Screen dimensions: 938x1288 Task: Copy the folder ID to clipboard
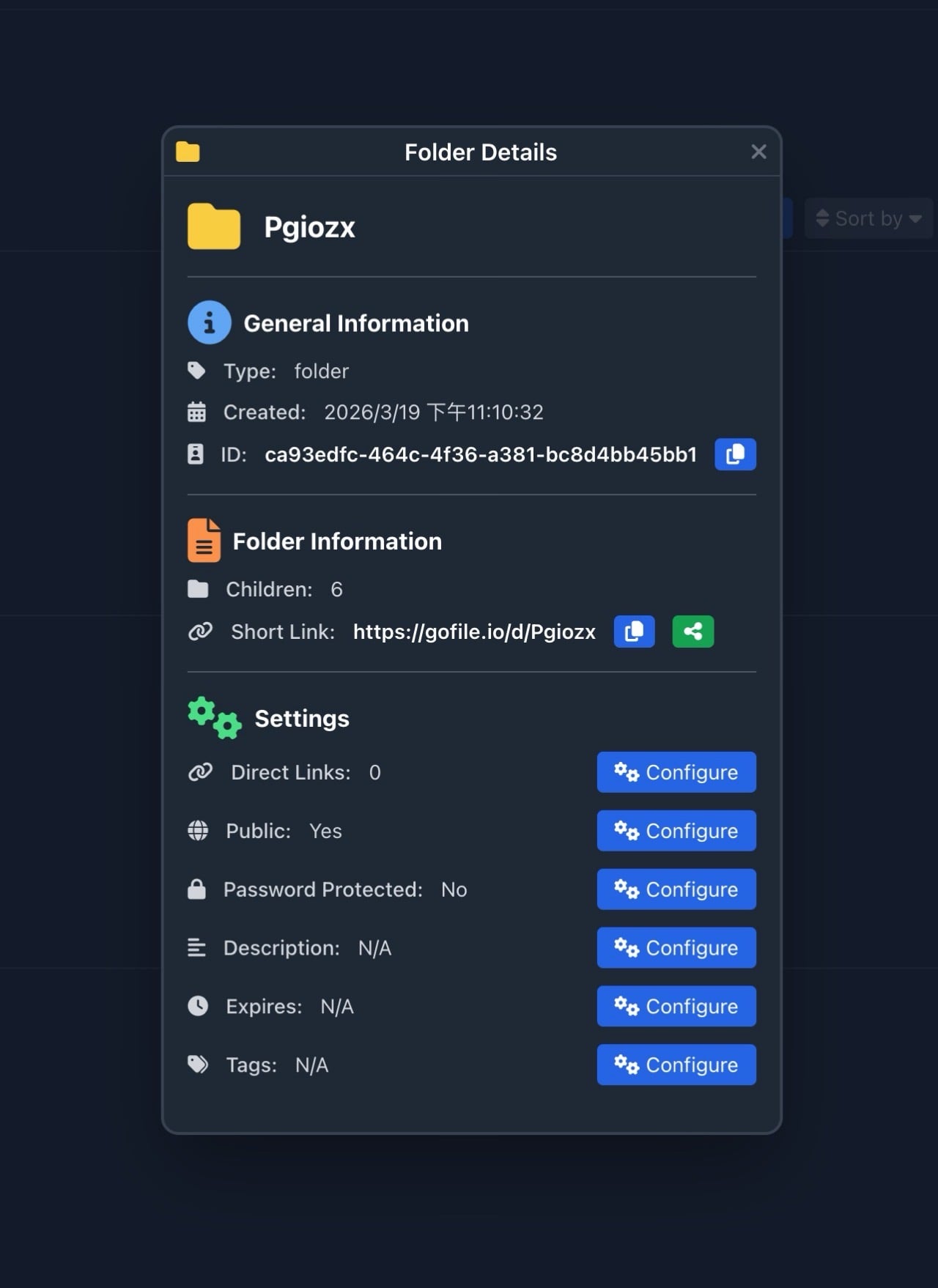coord(735,454)
